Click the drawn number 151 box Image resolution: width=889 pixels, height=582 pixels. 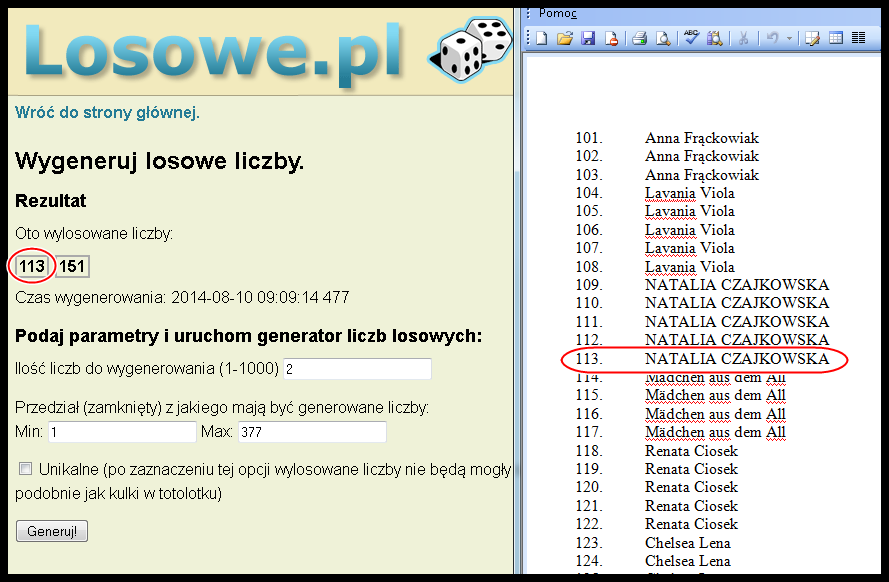tap(72, 266)
